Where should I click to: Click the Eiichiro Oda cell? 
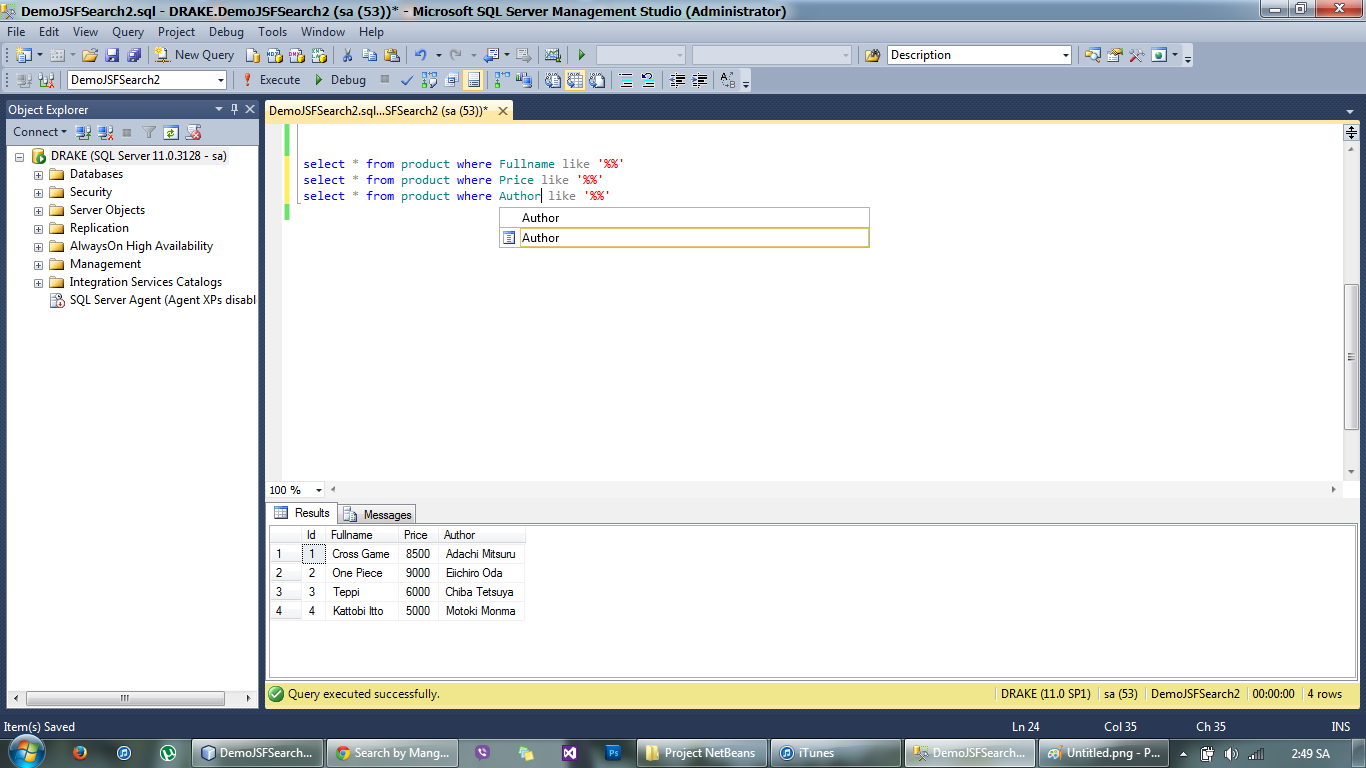pos(481,573)
